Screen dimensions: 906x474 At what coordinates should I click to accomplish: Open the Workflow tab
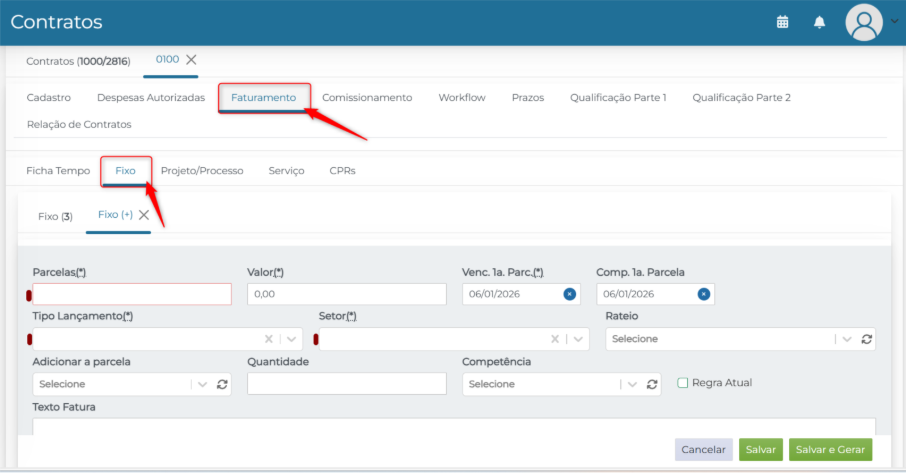point(462,98)
